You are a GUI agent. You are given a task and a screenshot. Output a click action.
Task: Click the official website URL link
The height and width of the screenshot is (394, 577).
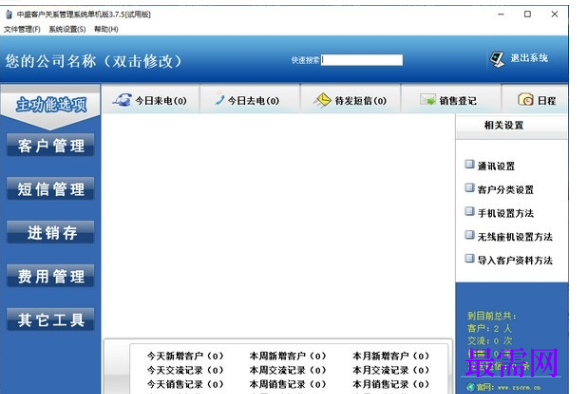pos(519,387)
